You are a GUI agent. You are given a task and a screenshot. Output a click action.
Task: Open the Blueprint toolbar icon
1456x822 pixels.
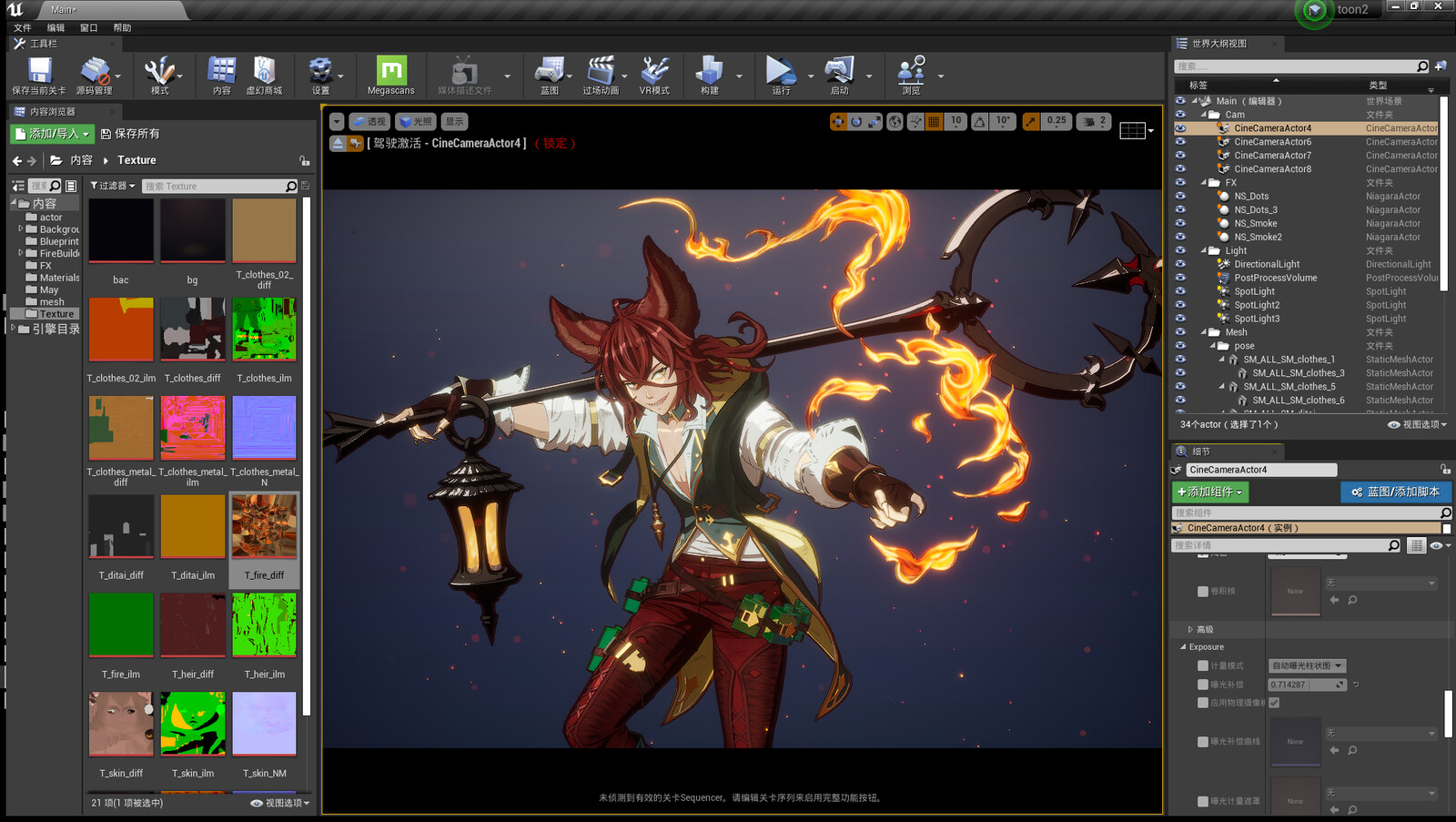pyautogui.click(x=549, y=75)
